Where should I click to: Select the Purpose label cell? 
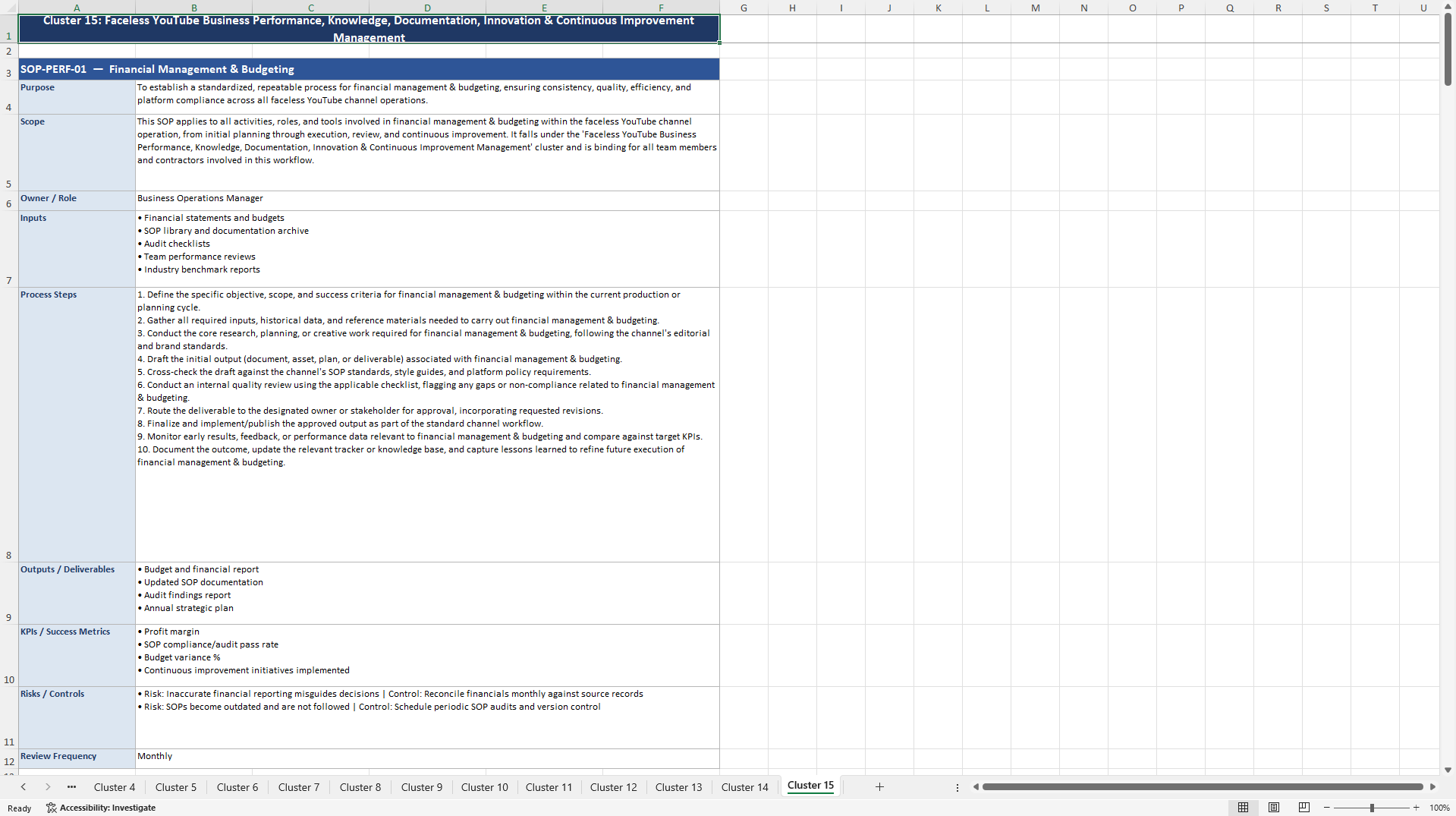click(x=77, y=97)
